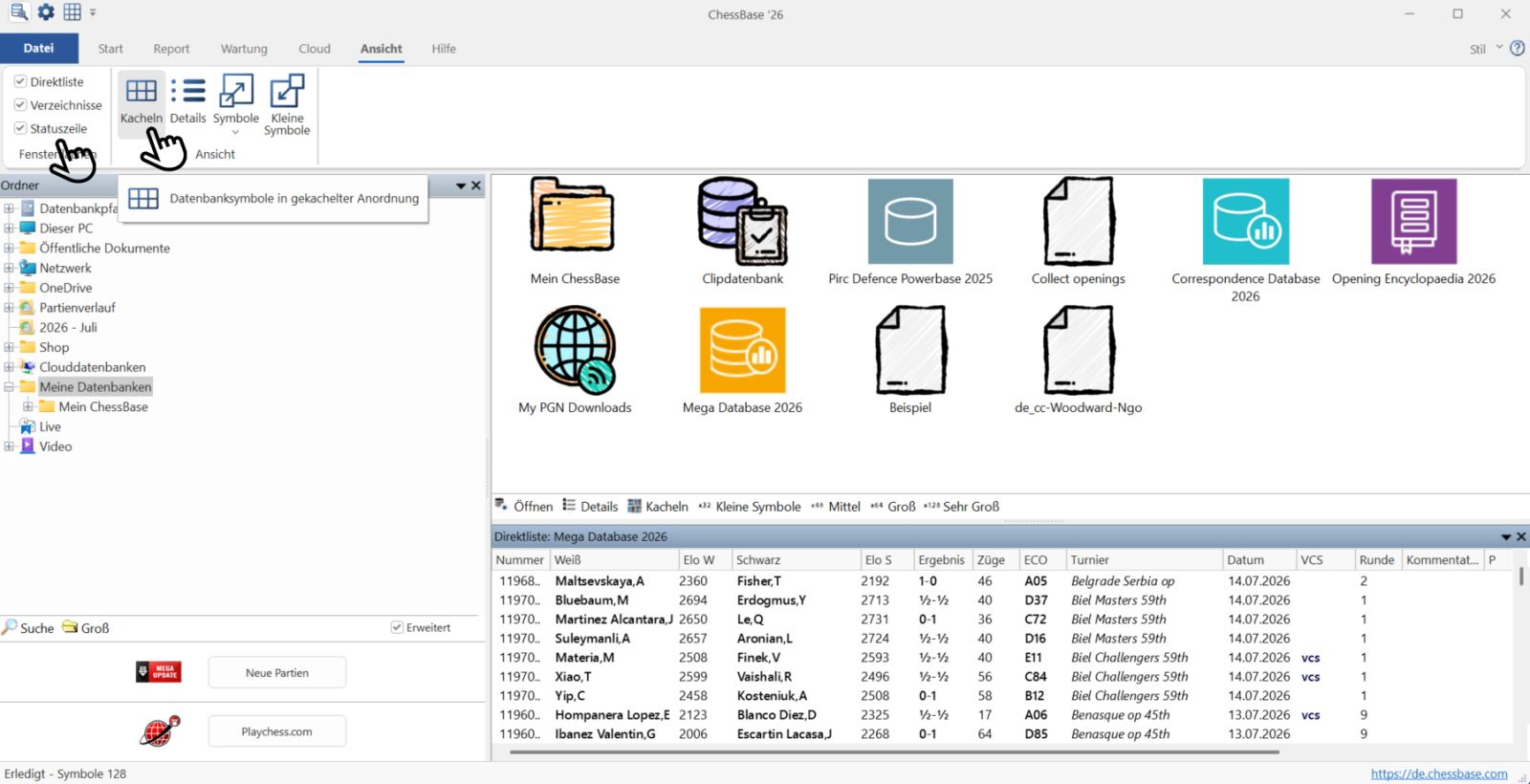The image size is (1530, 784).
Task: Open the Stil dropdown
Action: 1486,49
